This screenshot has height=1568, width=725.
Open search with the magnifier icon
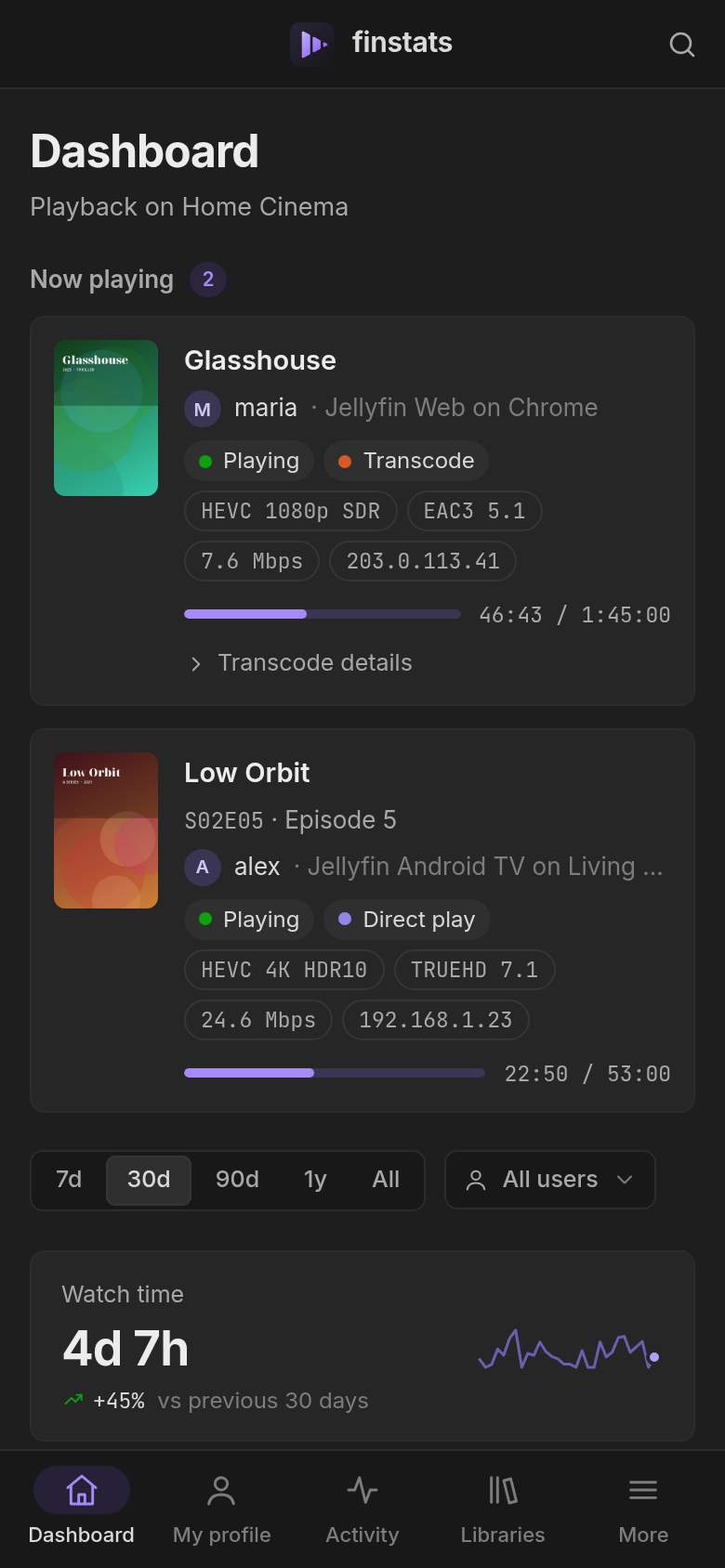click(x=682, y=45)
